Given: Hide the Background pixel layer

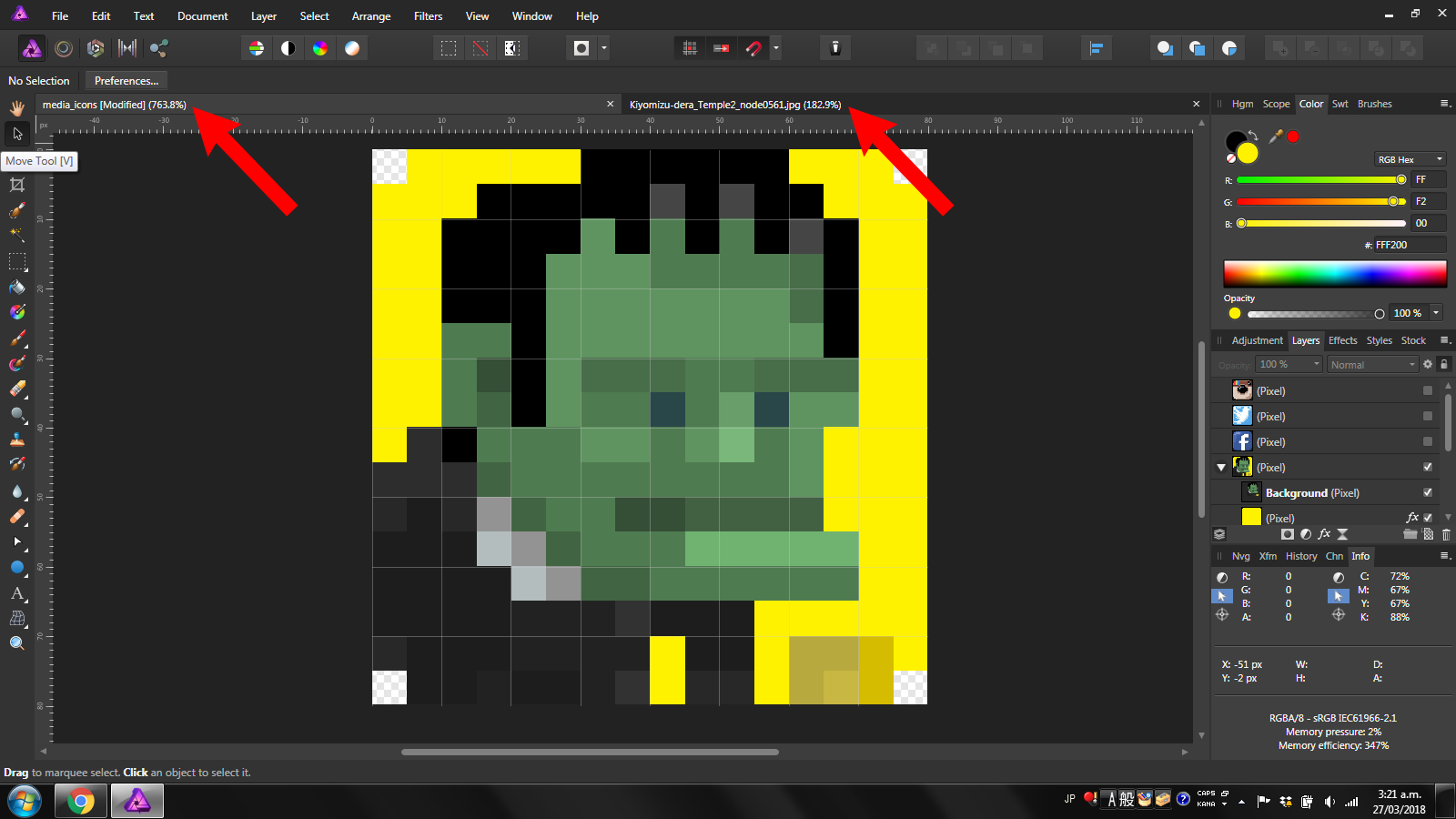Looking at the screenshot, I should pos(1428,492).
